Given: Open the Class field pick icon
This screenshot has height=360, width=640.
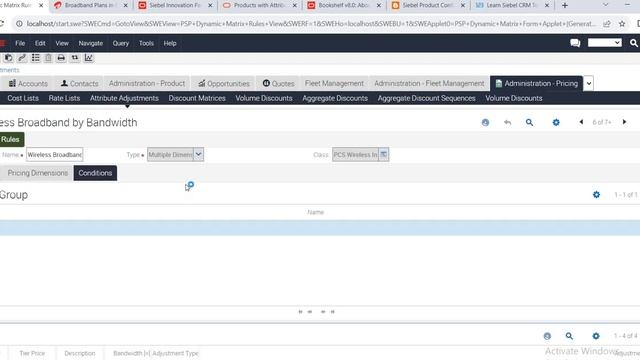Looking at the screenshot, I should (384, 154).
